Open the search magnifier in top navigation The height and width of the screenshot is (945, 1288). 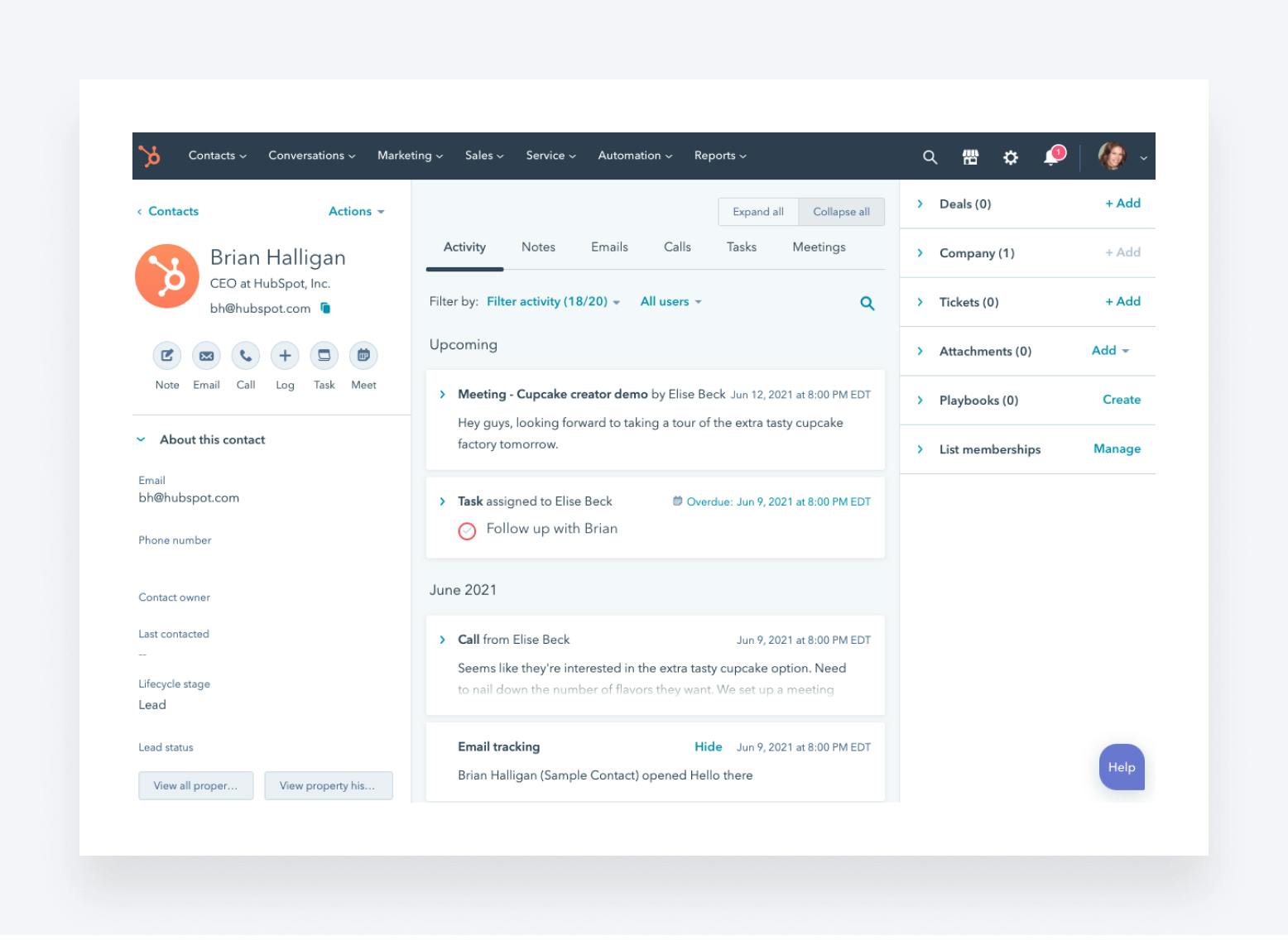(x=930, y=156)
